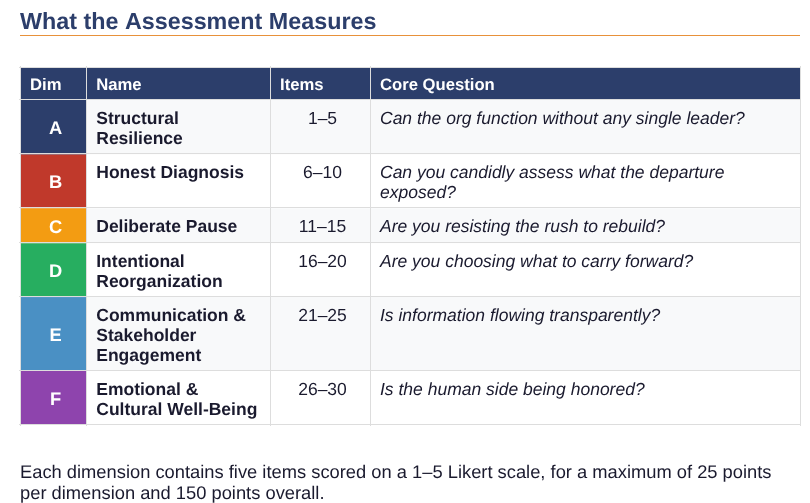Select the 'Name' column header

119,85
